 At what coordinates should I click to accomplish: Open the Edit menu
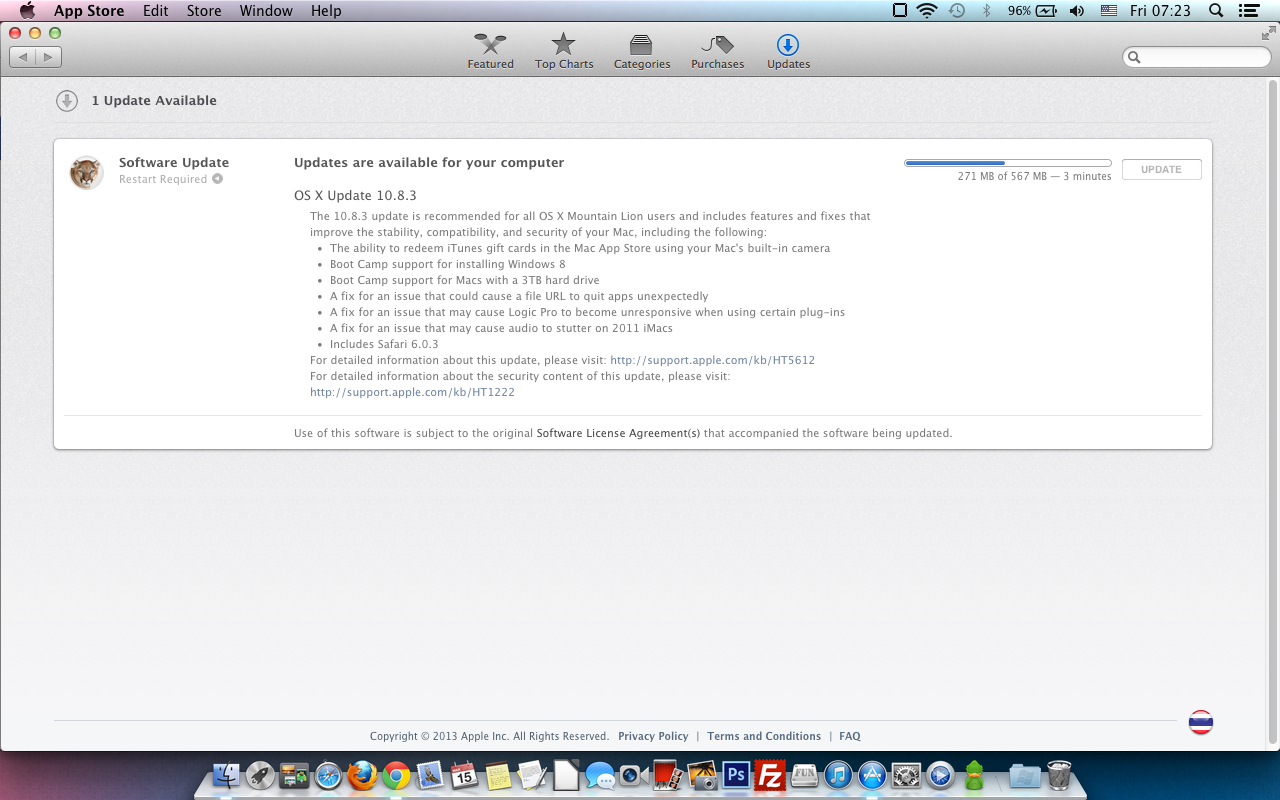(155, 11)
